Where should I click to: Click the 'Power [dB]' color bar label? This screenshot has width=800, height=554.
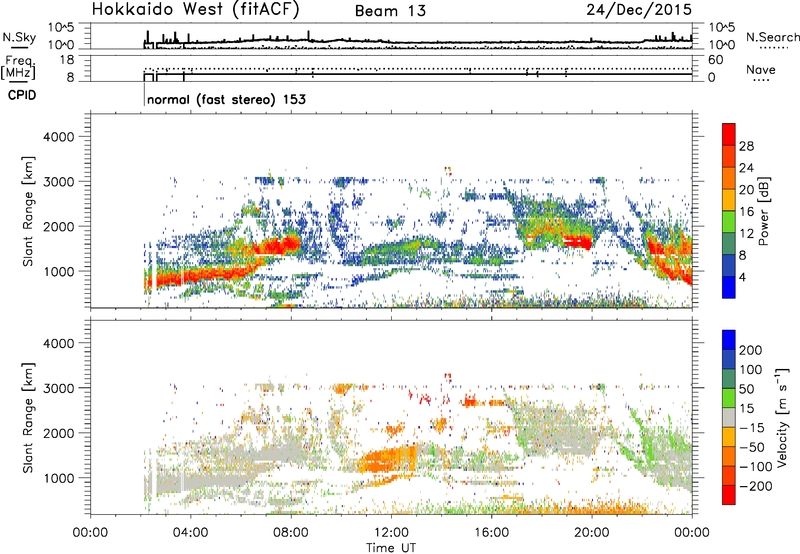click(763, 211)
